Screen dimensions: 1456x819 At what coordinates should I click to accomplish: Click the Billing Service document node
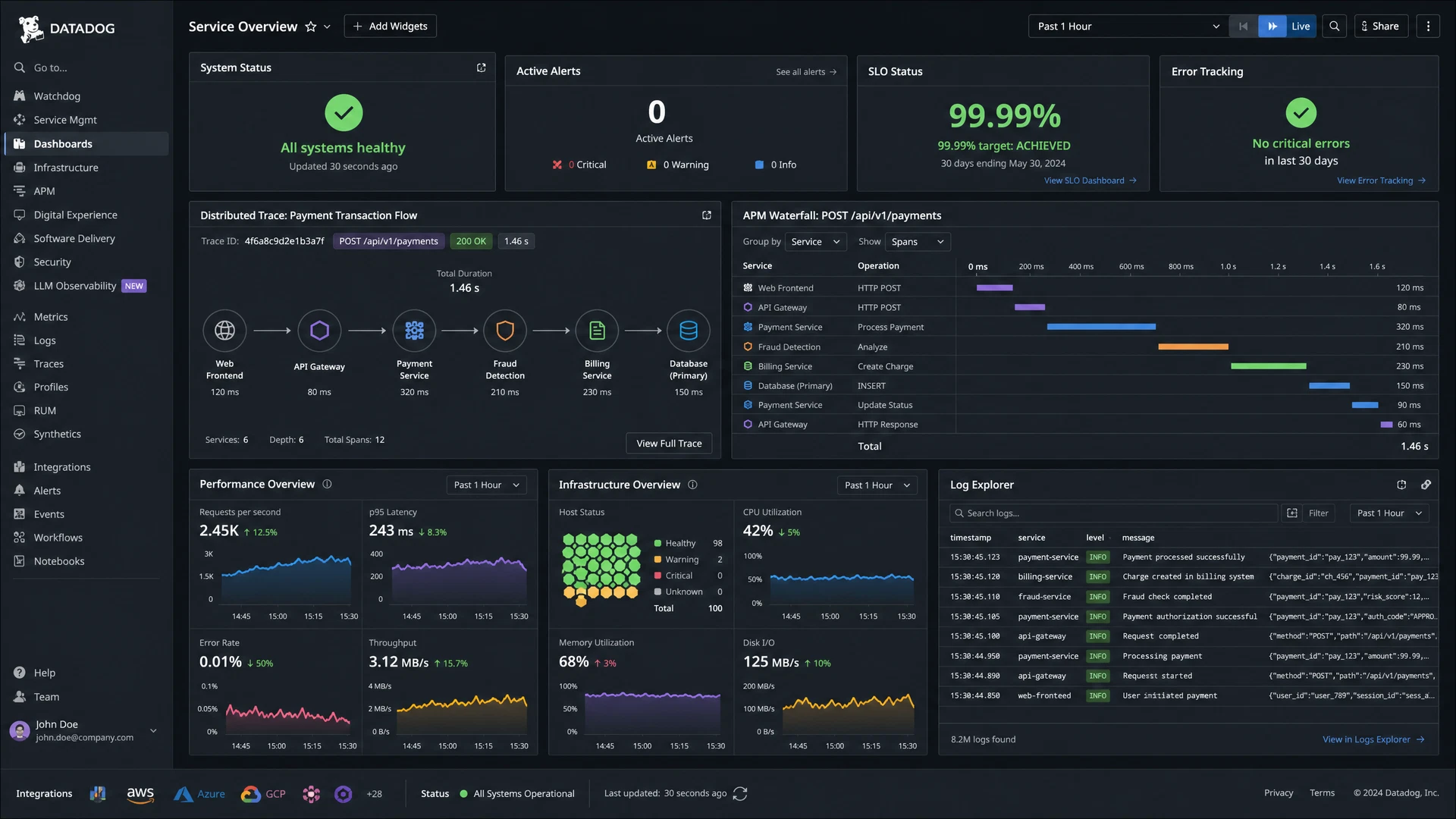[597, 331]
